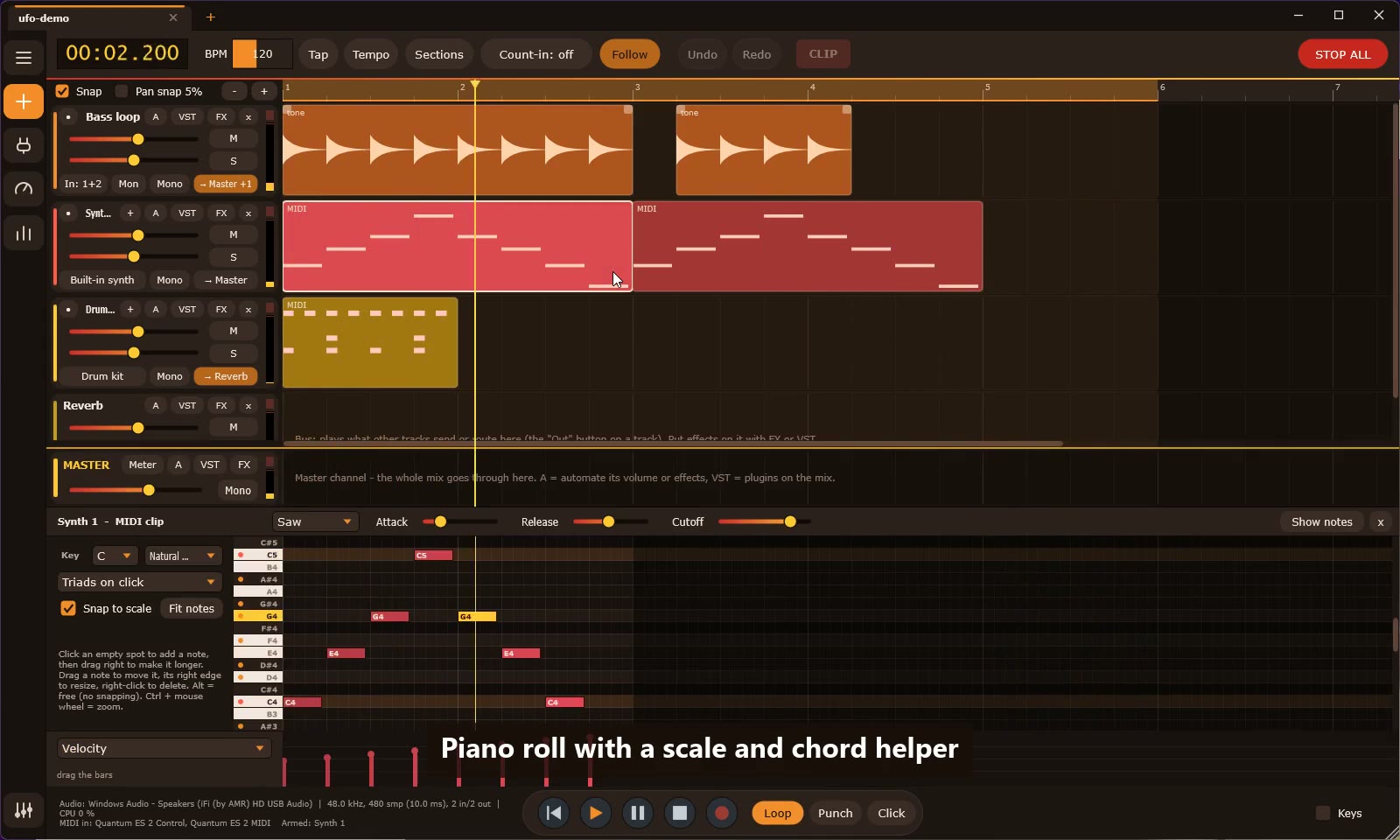Jump to start with the rewind button
Image resolution: width=1400 pixels, height=840 pixels.
pyautogui.click(x=554, y=813)
